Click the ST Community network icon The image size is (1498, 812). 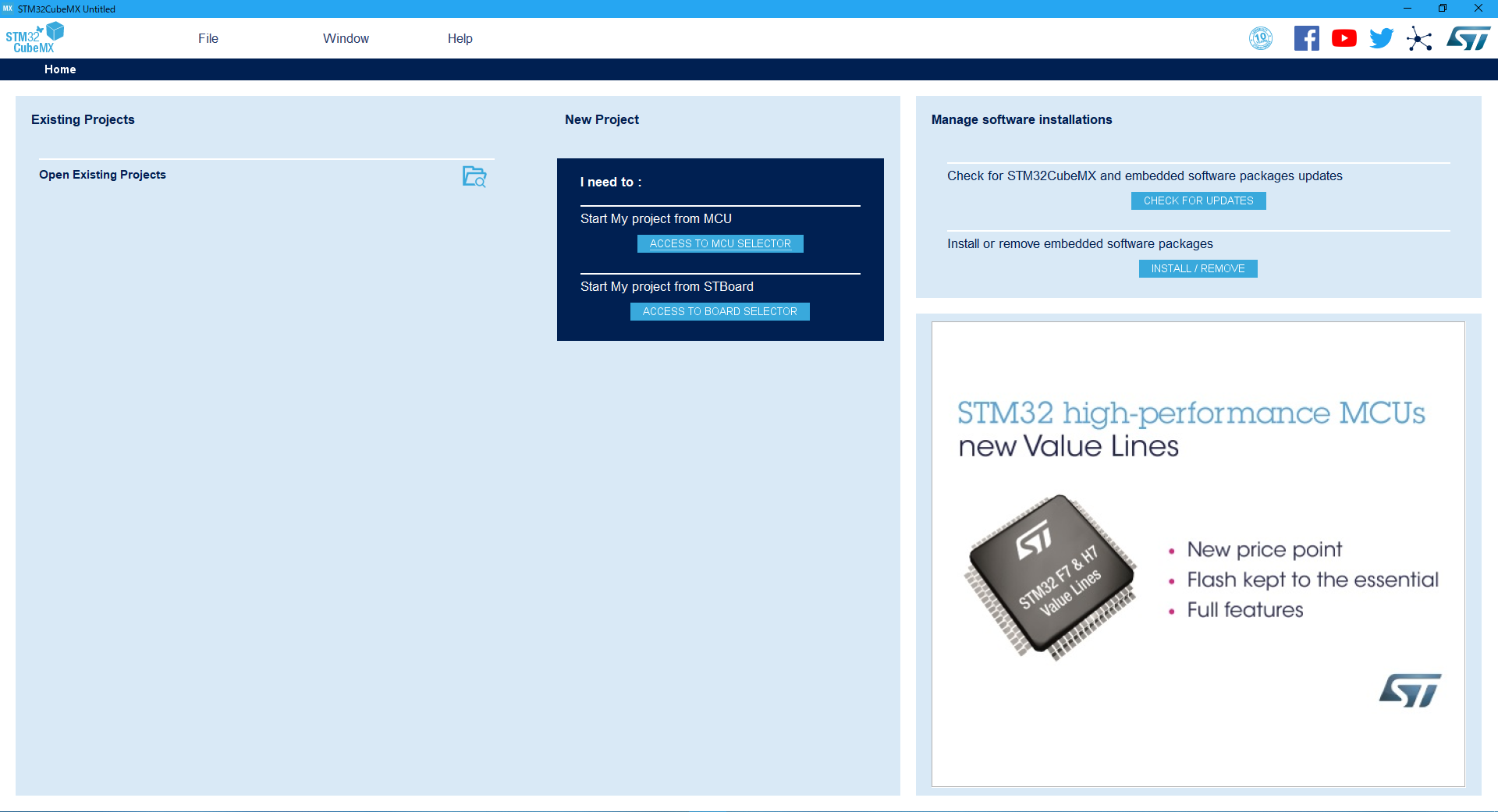[x=1420, y=38]
